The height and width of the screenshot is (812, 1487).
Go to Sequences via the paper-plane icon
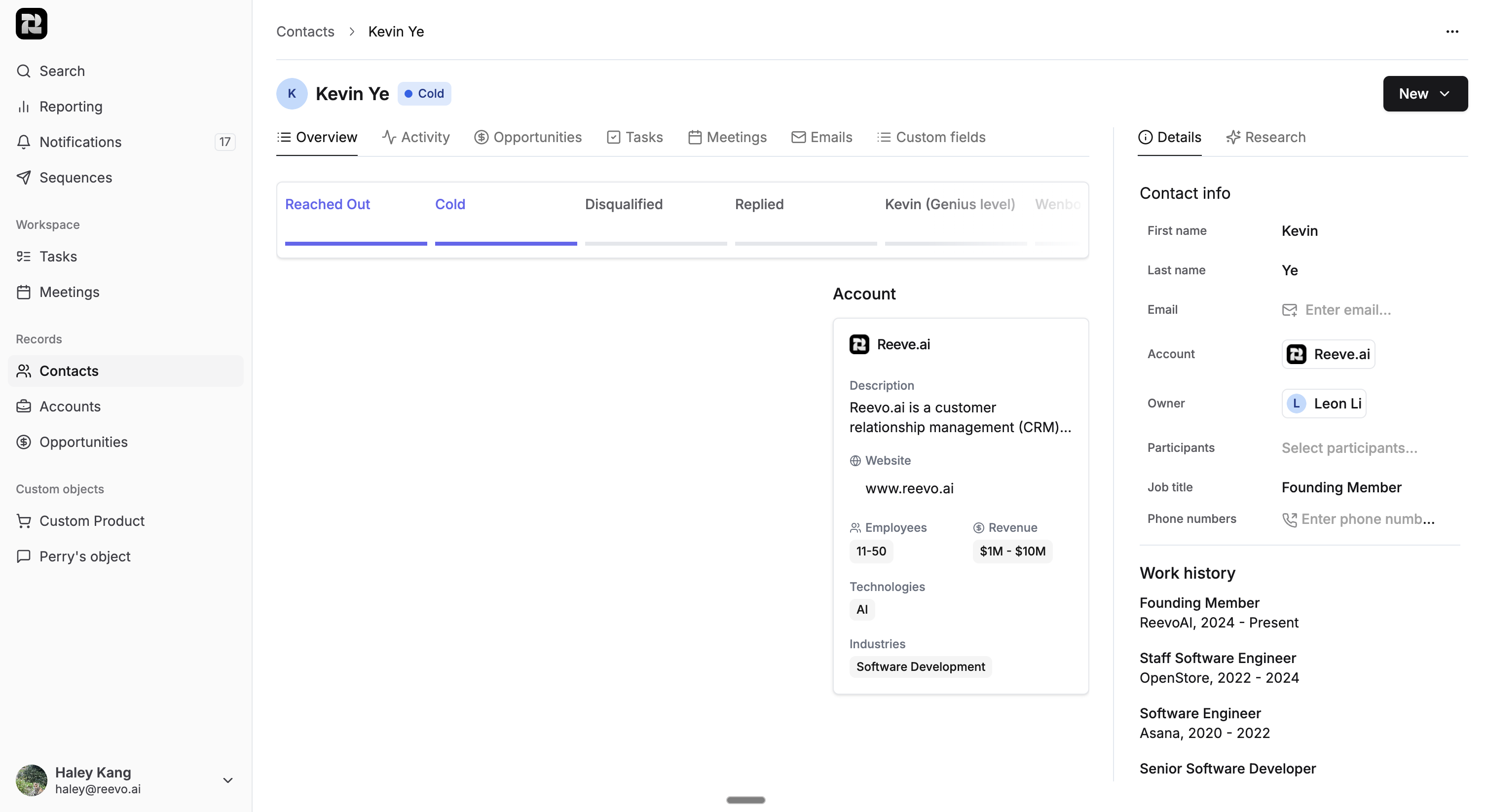tap(24, 177)
